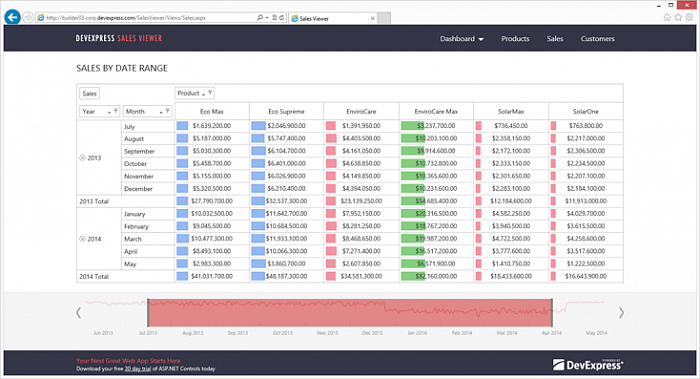Open the new blank tab button
Viewport: 700px width, 379px height.
[x=384, y=18]
